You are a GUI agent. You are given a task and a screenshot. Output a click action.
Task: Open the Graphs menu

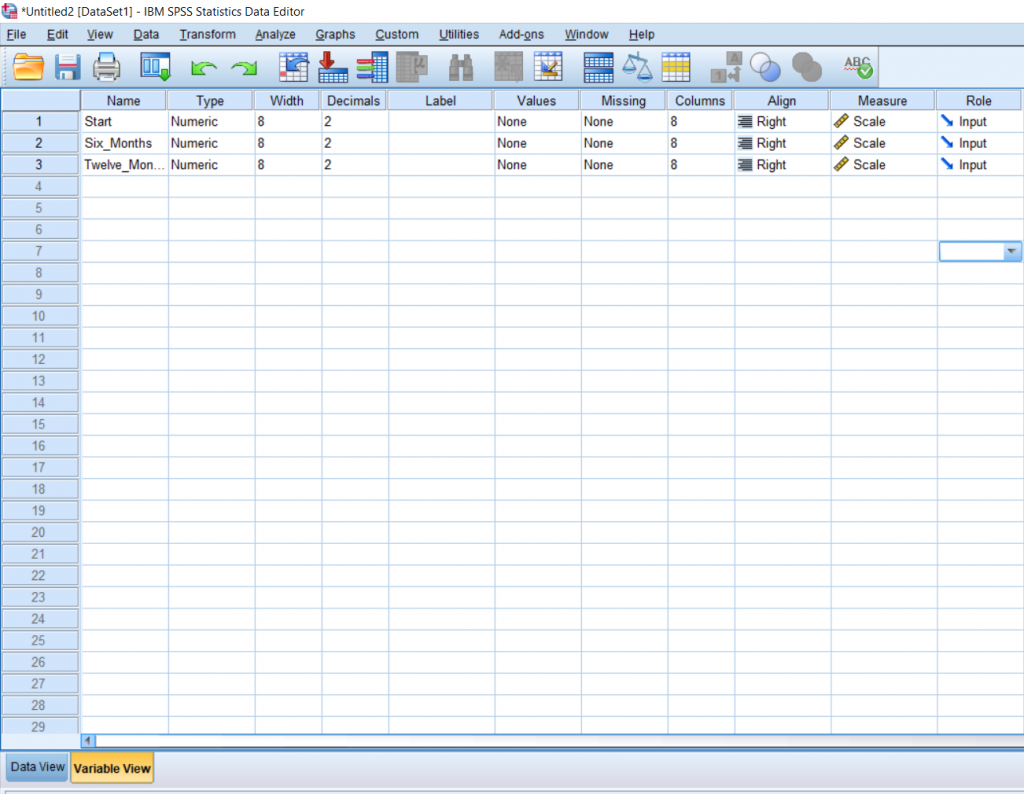(335, 34)
